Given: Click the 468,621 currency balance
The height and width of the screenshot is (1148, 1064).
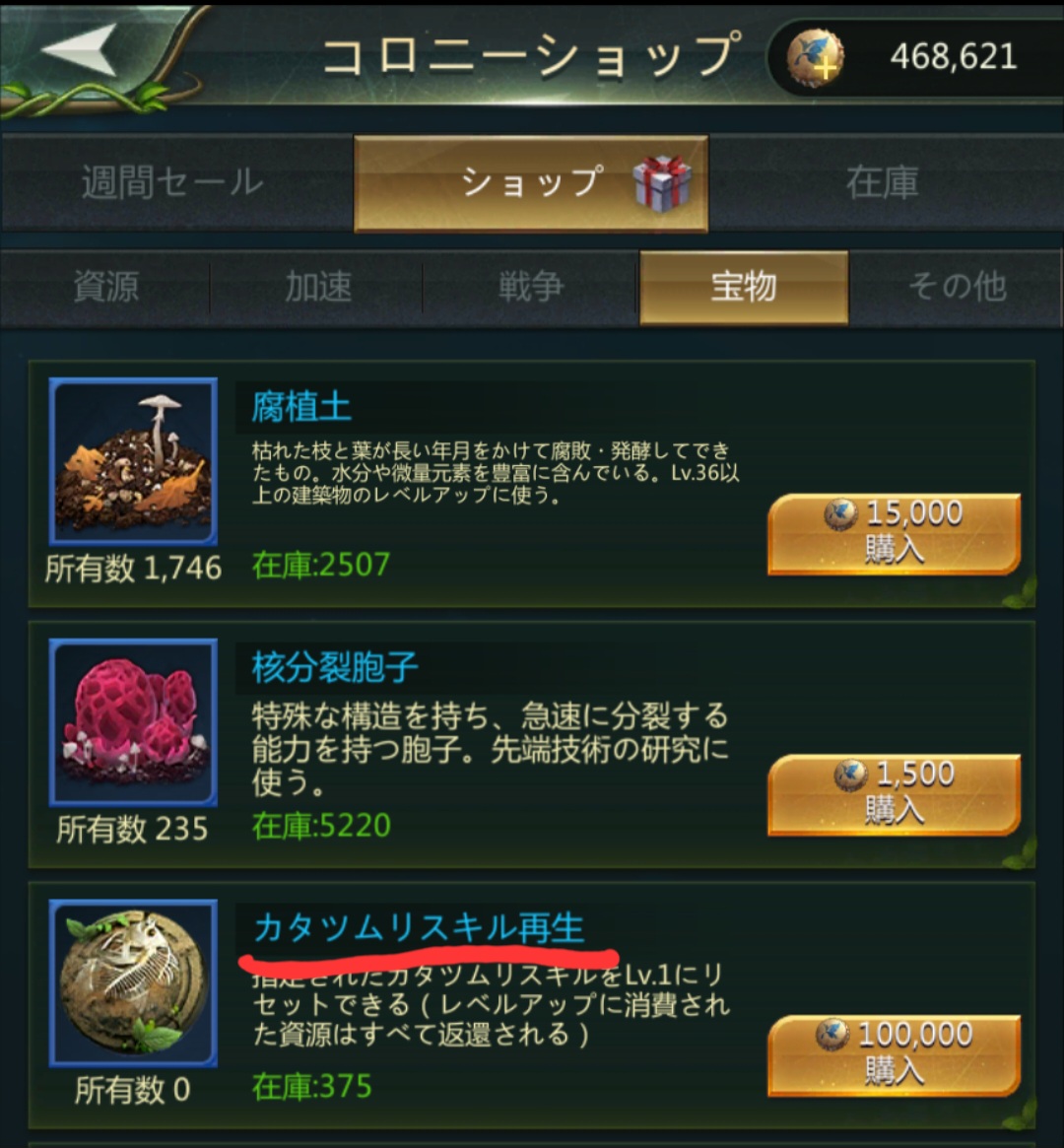Looking at the screenshot, I should tap(954, 56).
